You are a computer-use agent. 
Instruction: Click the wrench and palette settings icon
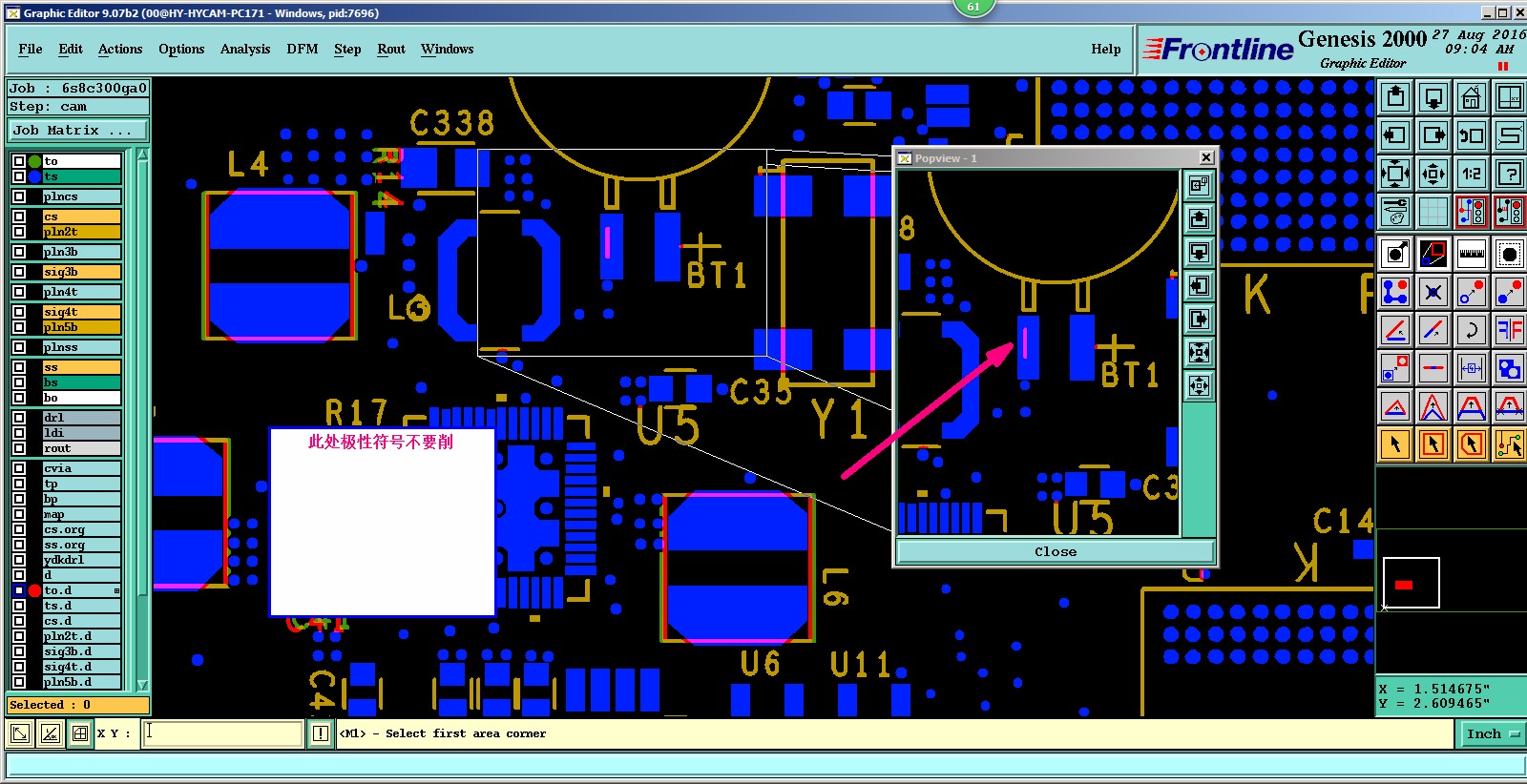pos(1395,212)
